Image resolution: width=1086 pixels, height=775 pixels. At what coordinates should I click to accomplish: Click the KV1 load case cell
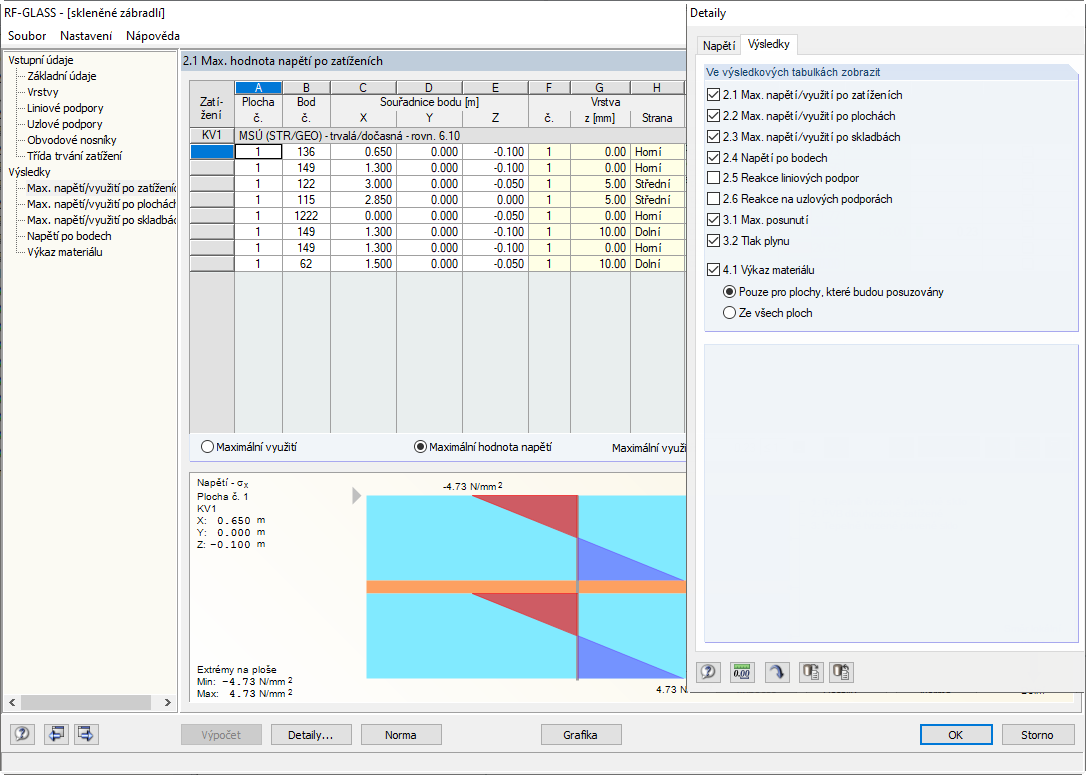tap(212, 135)
